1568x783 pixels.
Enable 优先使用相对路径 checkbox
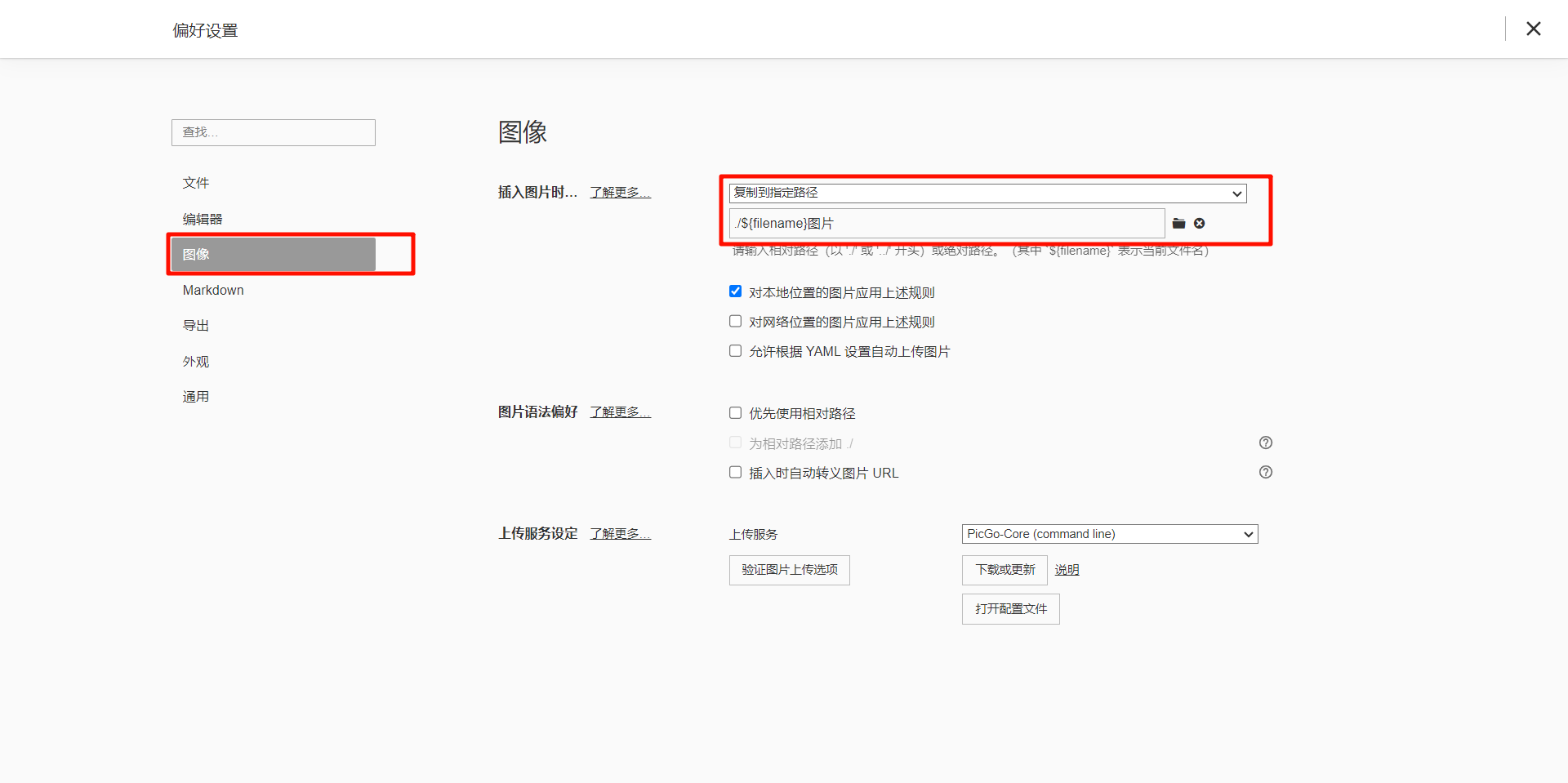click(735, 412)
